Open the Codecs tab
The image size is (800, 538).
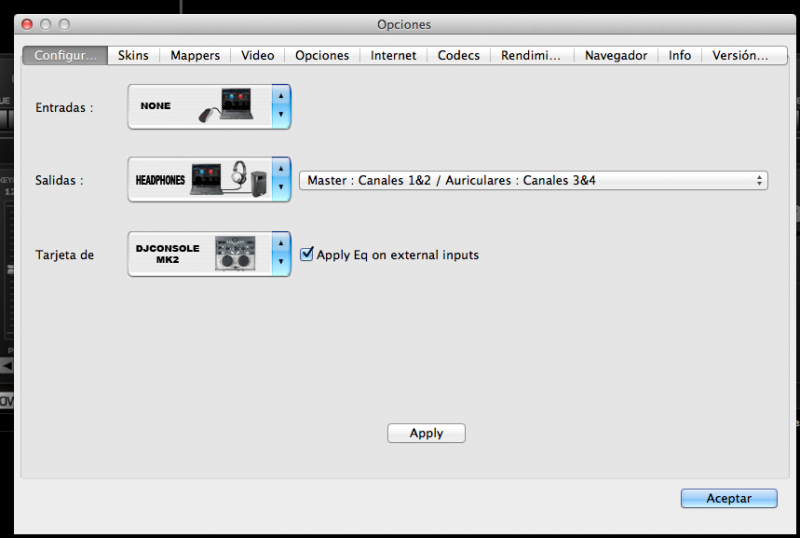coord(459,55)
